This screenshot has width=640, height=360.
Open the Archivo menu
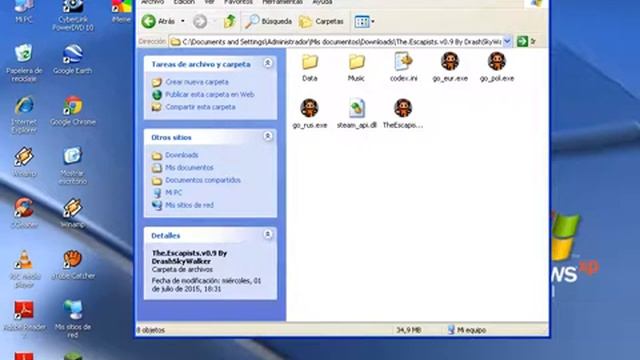pos(152,2)
